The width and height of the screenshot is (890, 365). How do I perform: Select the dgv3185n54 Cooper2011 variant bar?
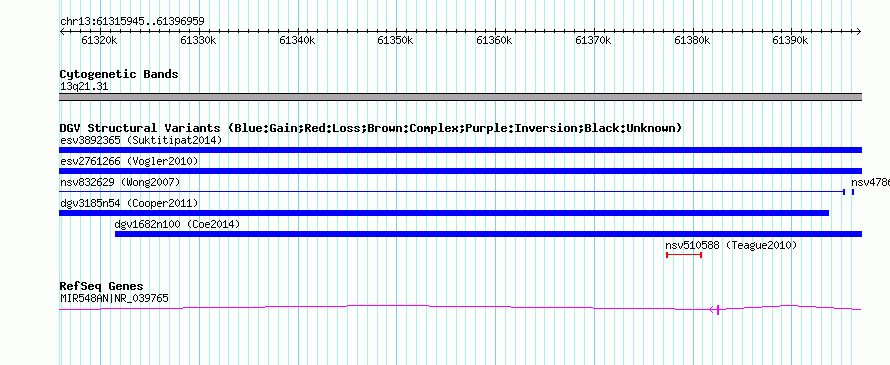[444, 213]
